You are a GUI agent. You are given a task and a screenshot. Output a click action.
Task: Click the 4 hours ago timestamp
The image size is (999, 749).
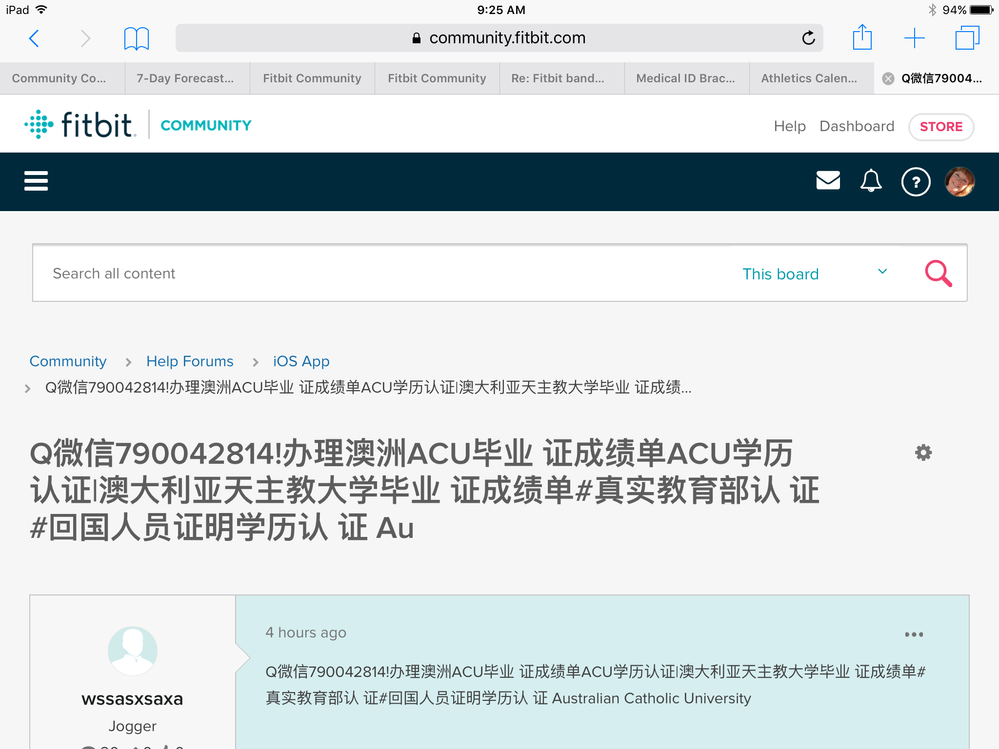coord(306,632)
